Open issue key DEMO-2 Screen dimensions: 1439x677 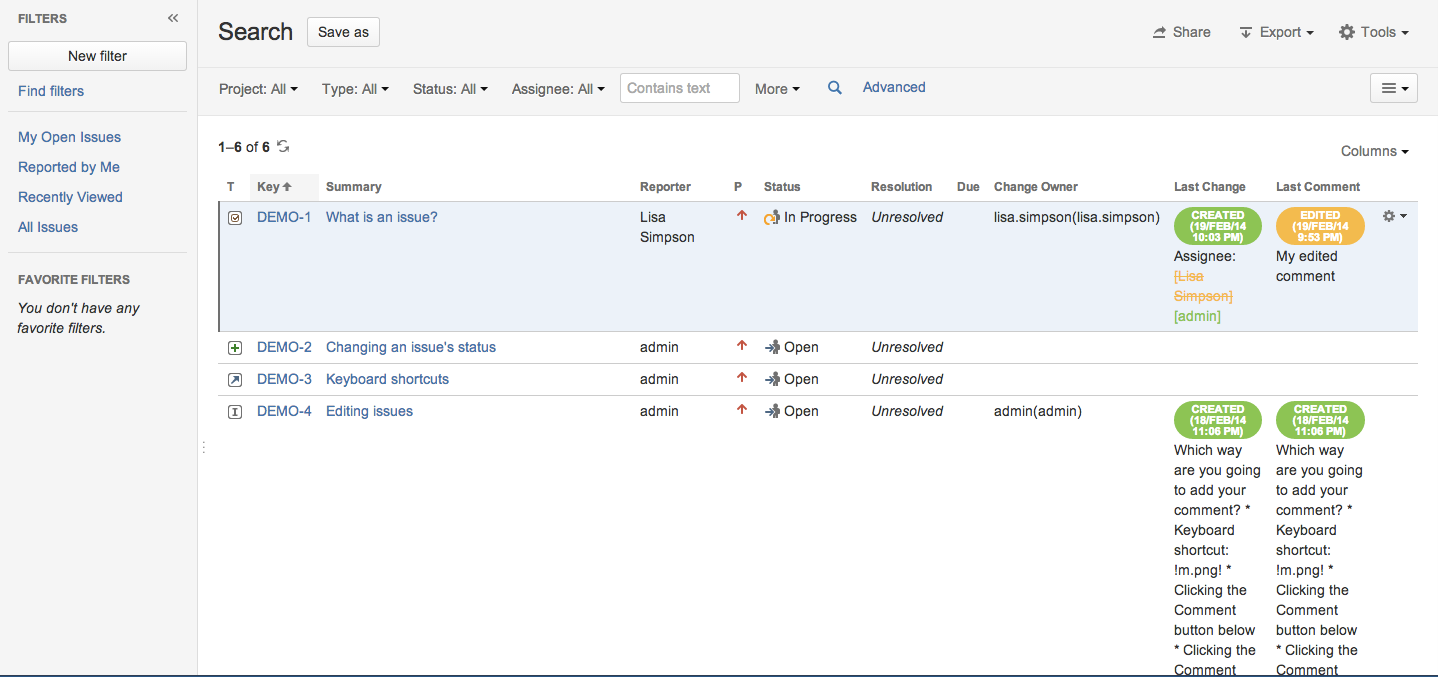[x=284, y=347]
